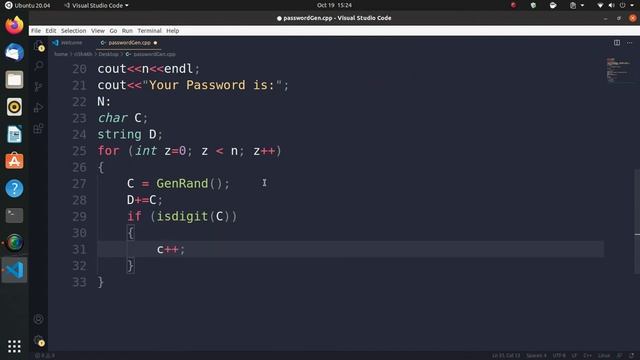Show Applications grid in the dock
The height and width of the screenshot is (360, 640).
pos(14,347)
